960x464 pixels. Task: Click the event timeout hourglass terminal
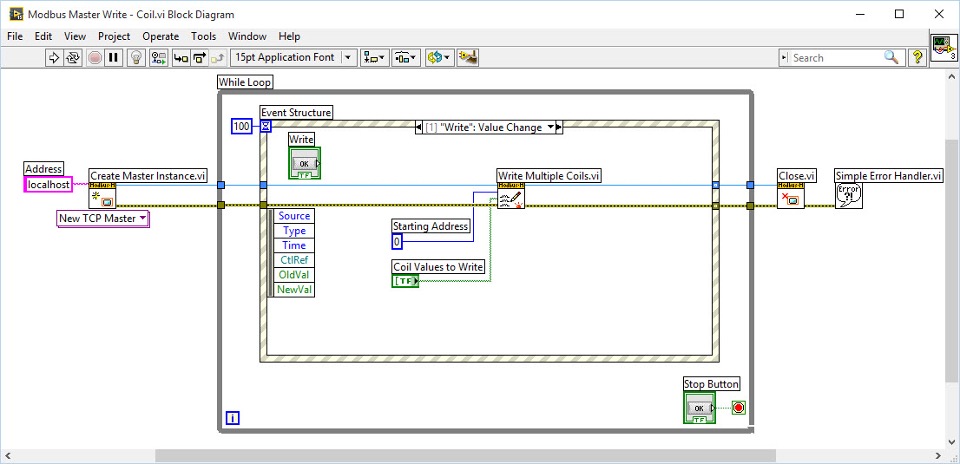(x=266, y=127)
